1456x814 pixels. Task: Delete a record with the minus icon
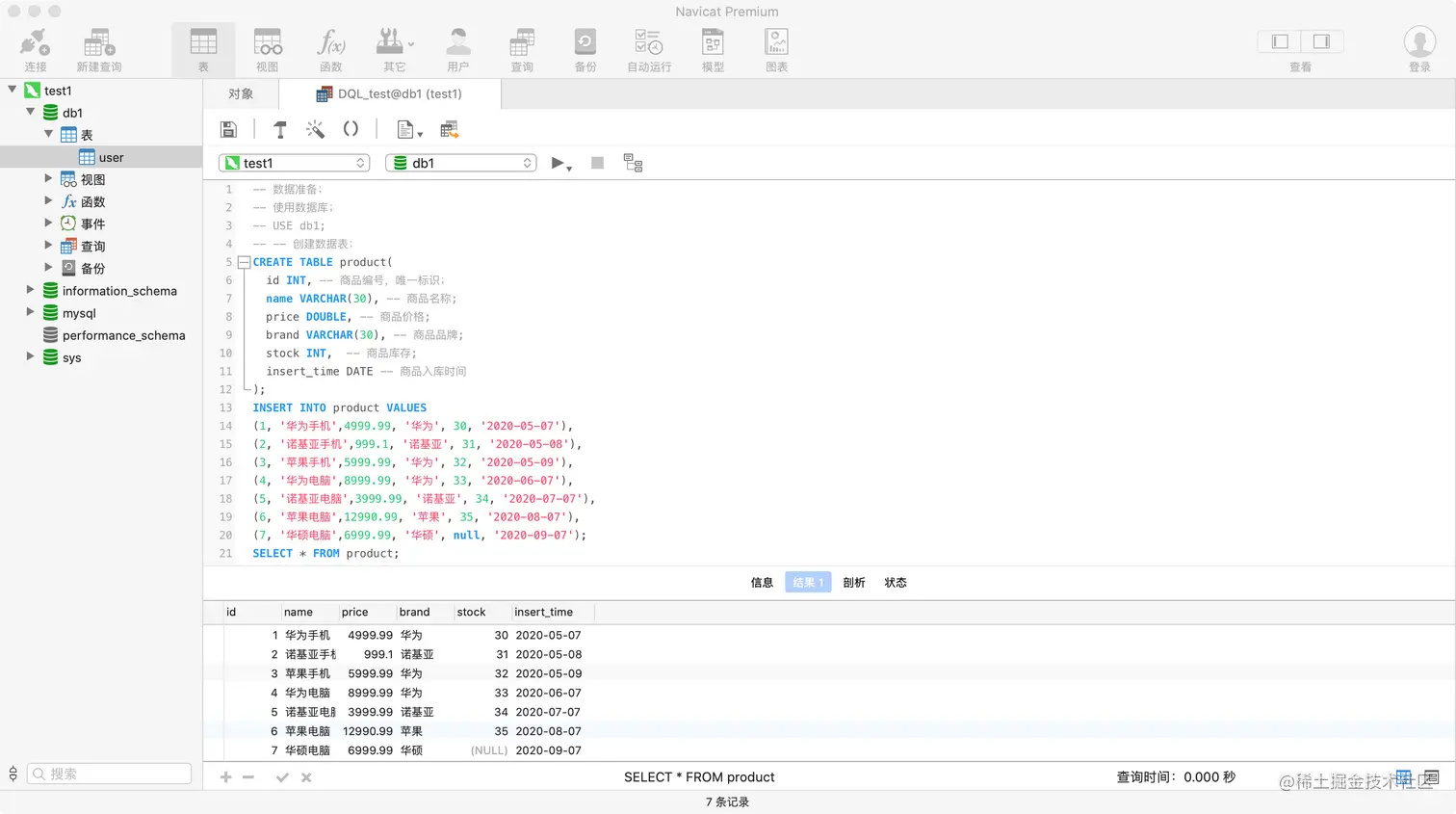(x=248, y=777)
